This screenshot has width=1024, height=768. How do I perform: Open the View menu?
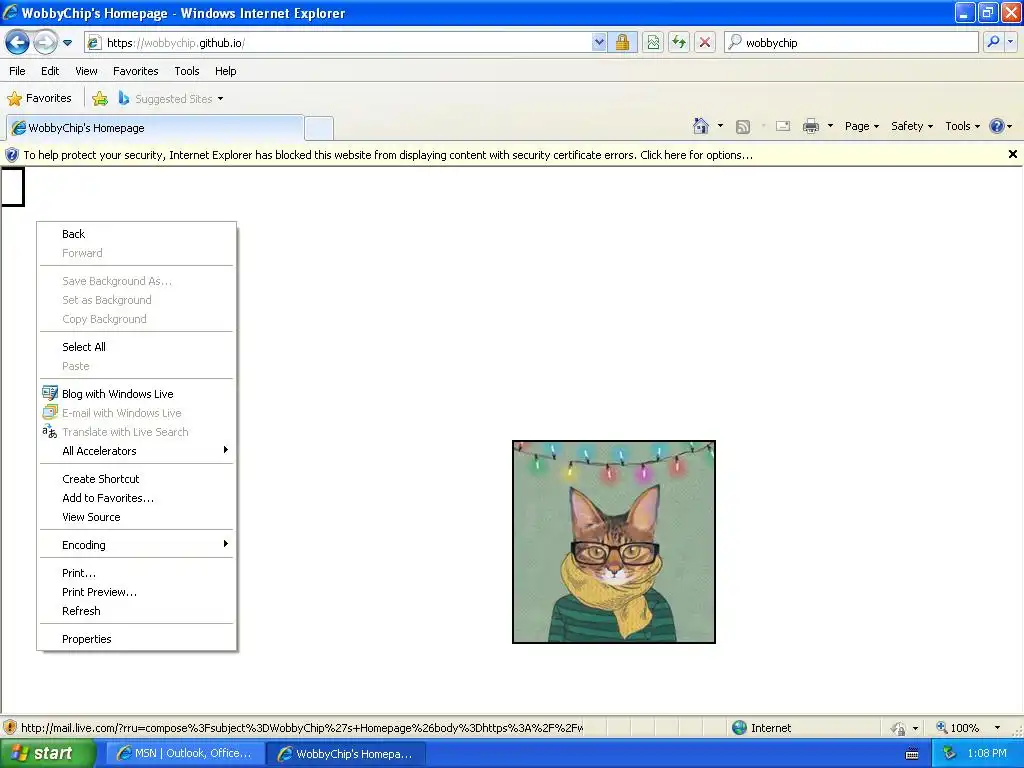86,71
